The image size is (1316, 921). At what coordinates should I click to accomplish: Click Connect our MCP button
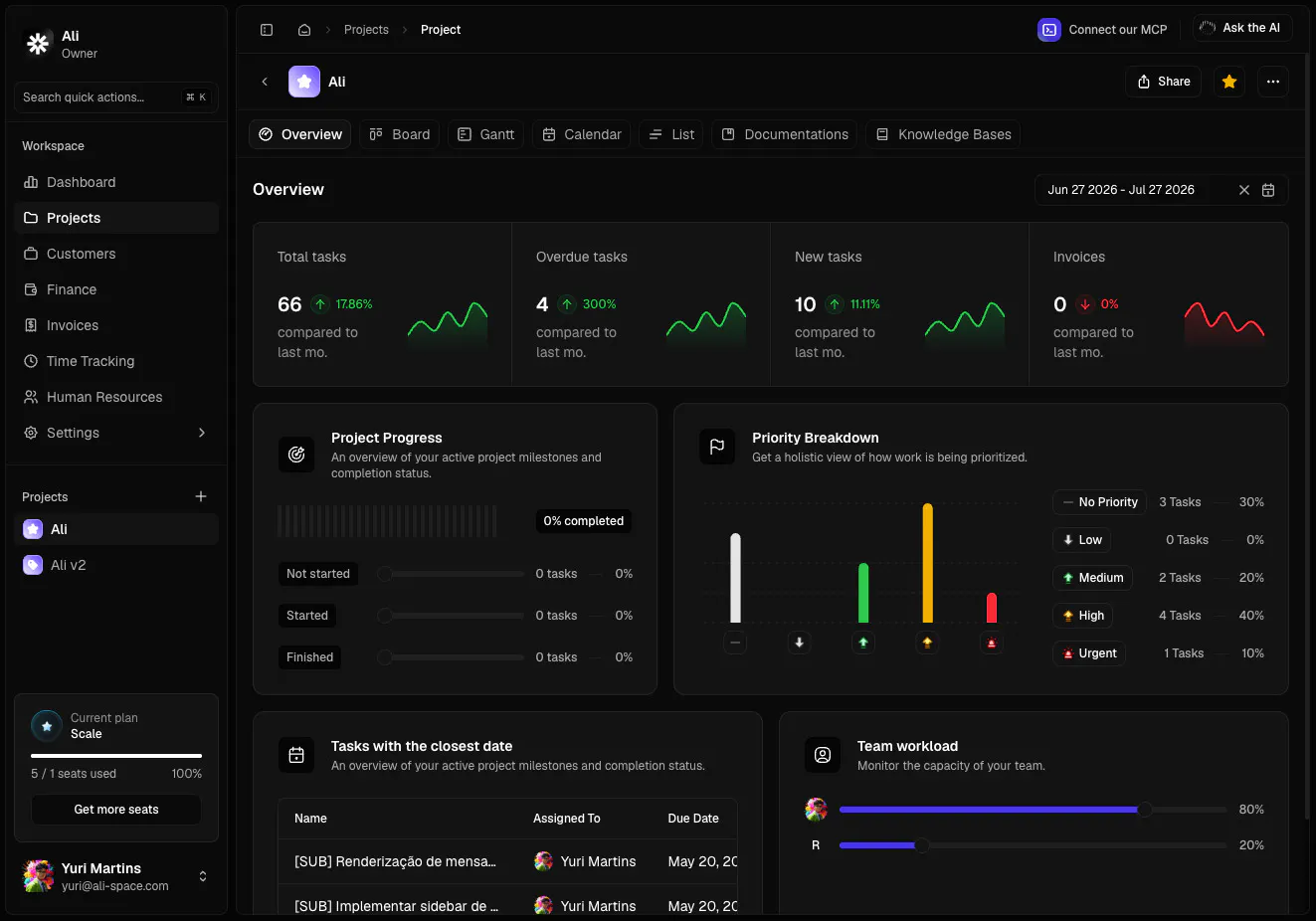(1102, 30)
